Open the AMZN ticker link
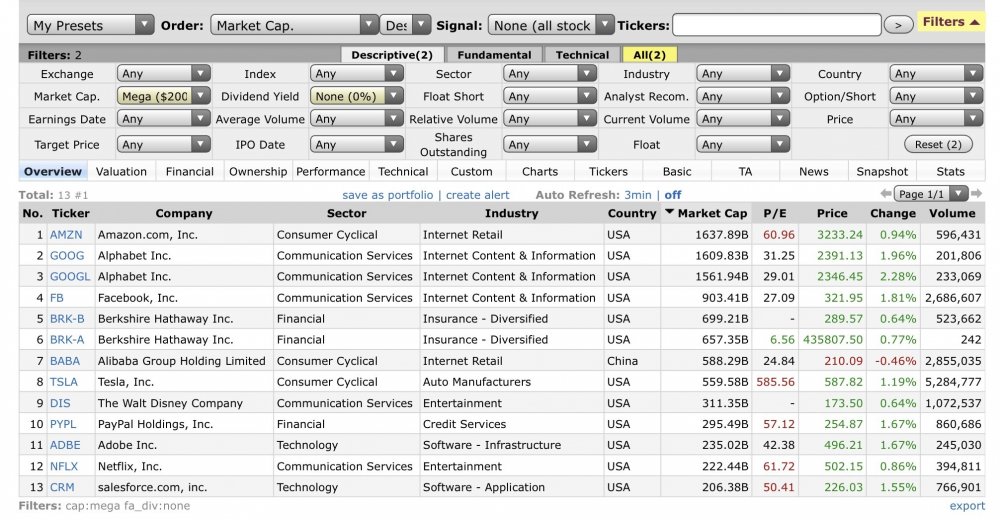 pos(67,235)
